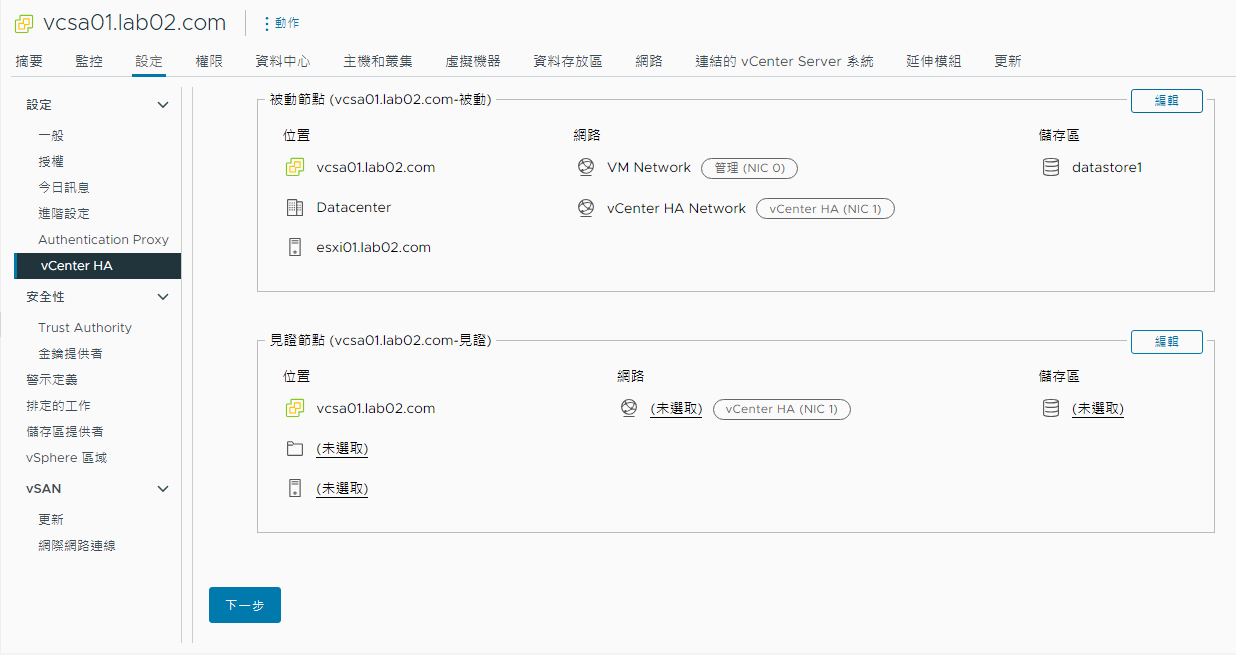
Task: Click datastore1 in 被動節點 儲存區
Action: pyautogui.click(x=1107, y=167)
